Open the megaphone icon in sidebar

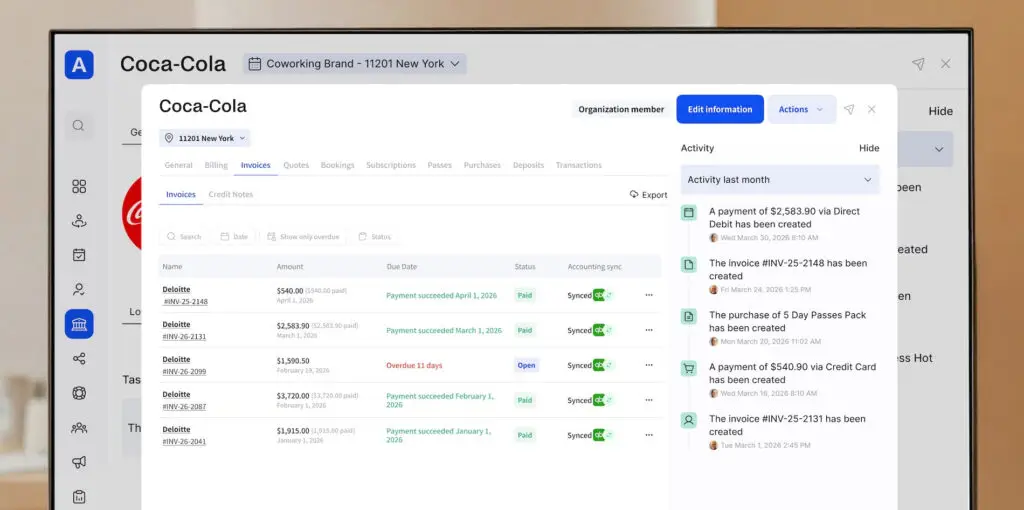tap(79, 462)
